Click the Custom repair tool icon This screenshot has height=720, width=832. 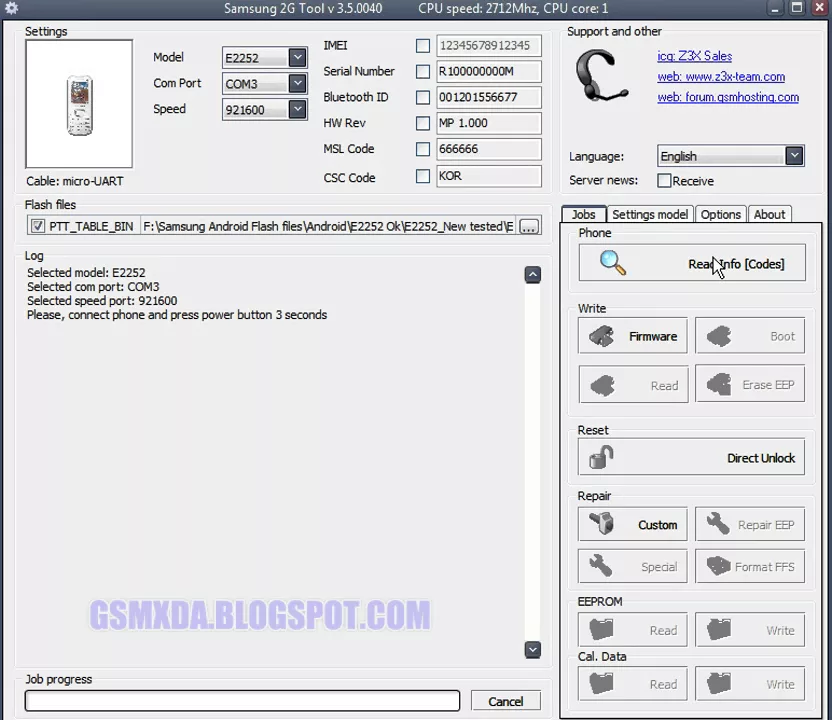[602, 524]
